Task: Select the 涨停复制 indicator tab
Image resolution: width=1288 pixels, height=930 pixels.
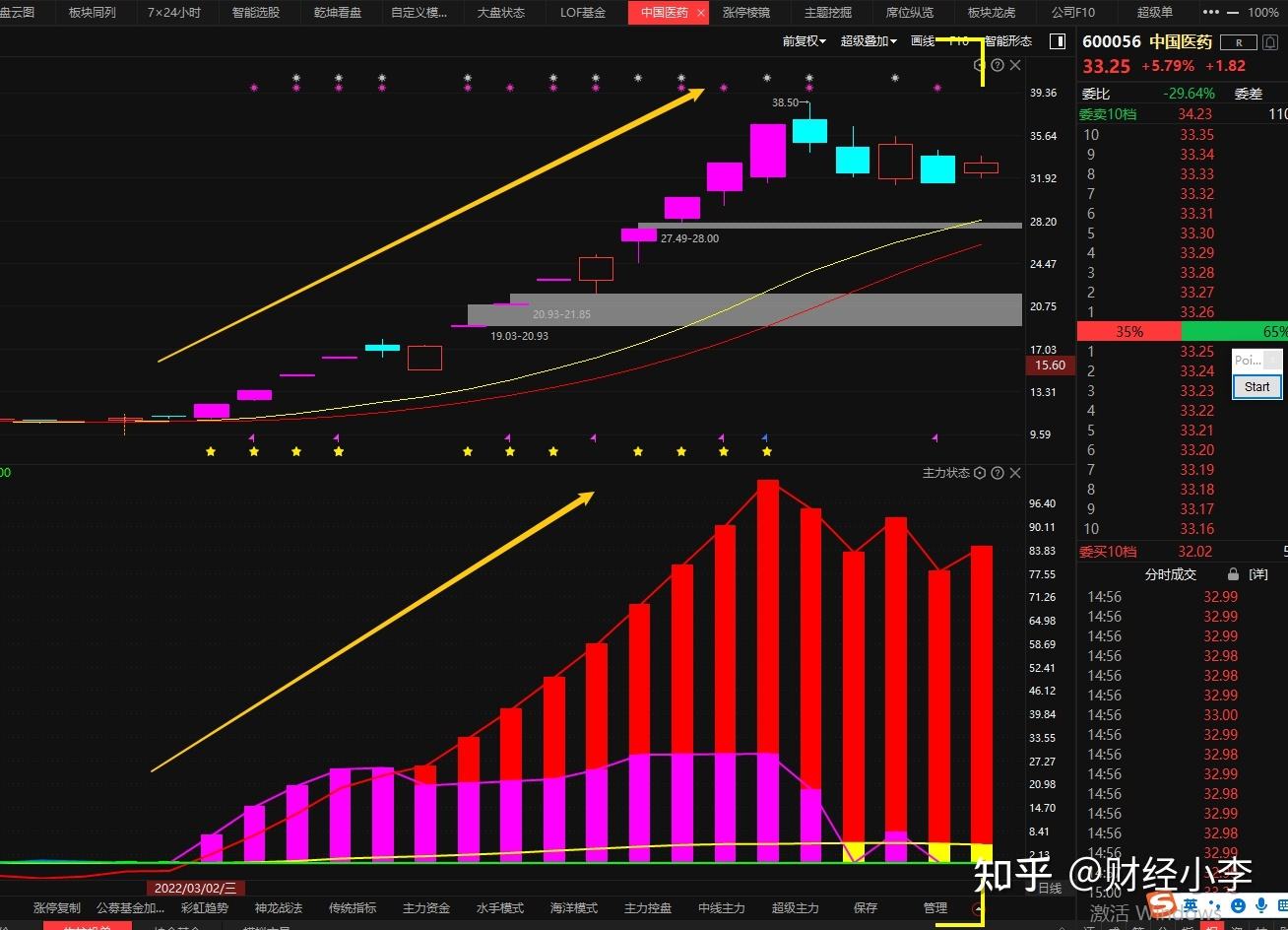Action: pos(57,907)
